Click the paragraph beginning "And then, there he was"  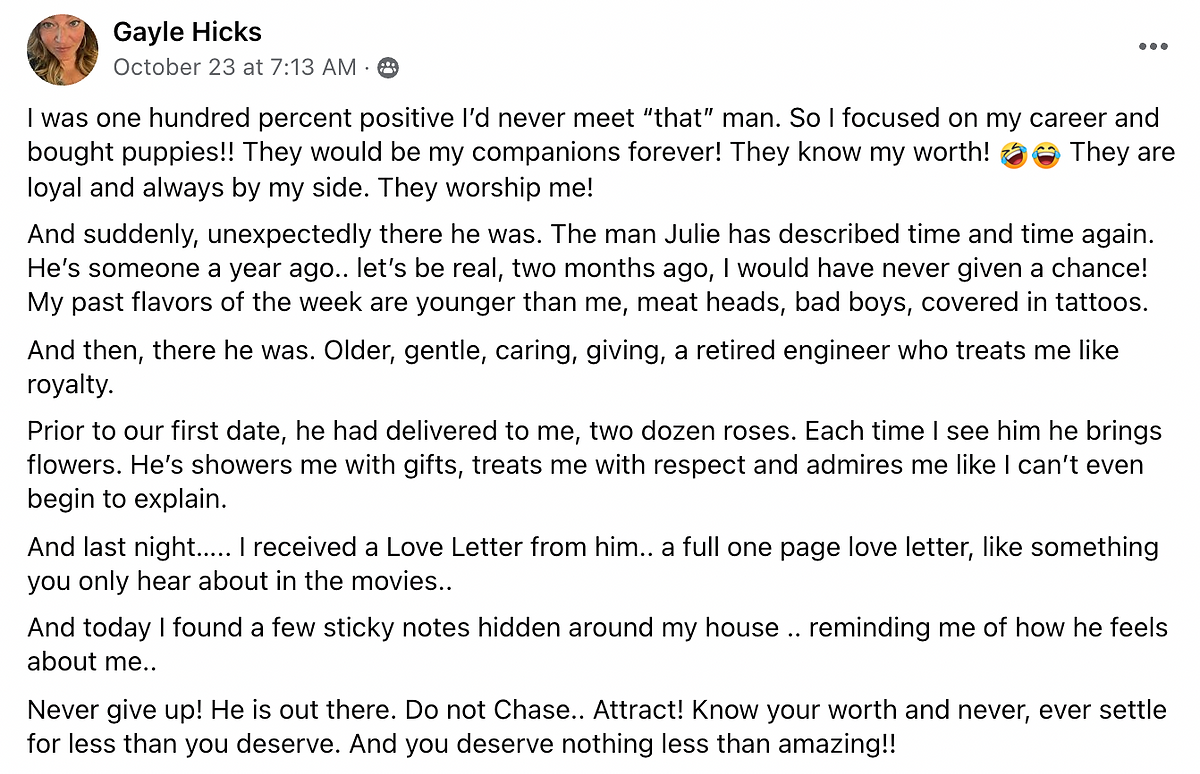tap(573, 367)
